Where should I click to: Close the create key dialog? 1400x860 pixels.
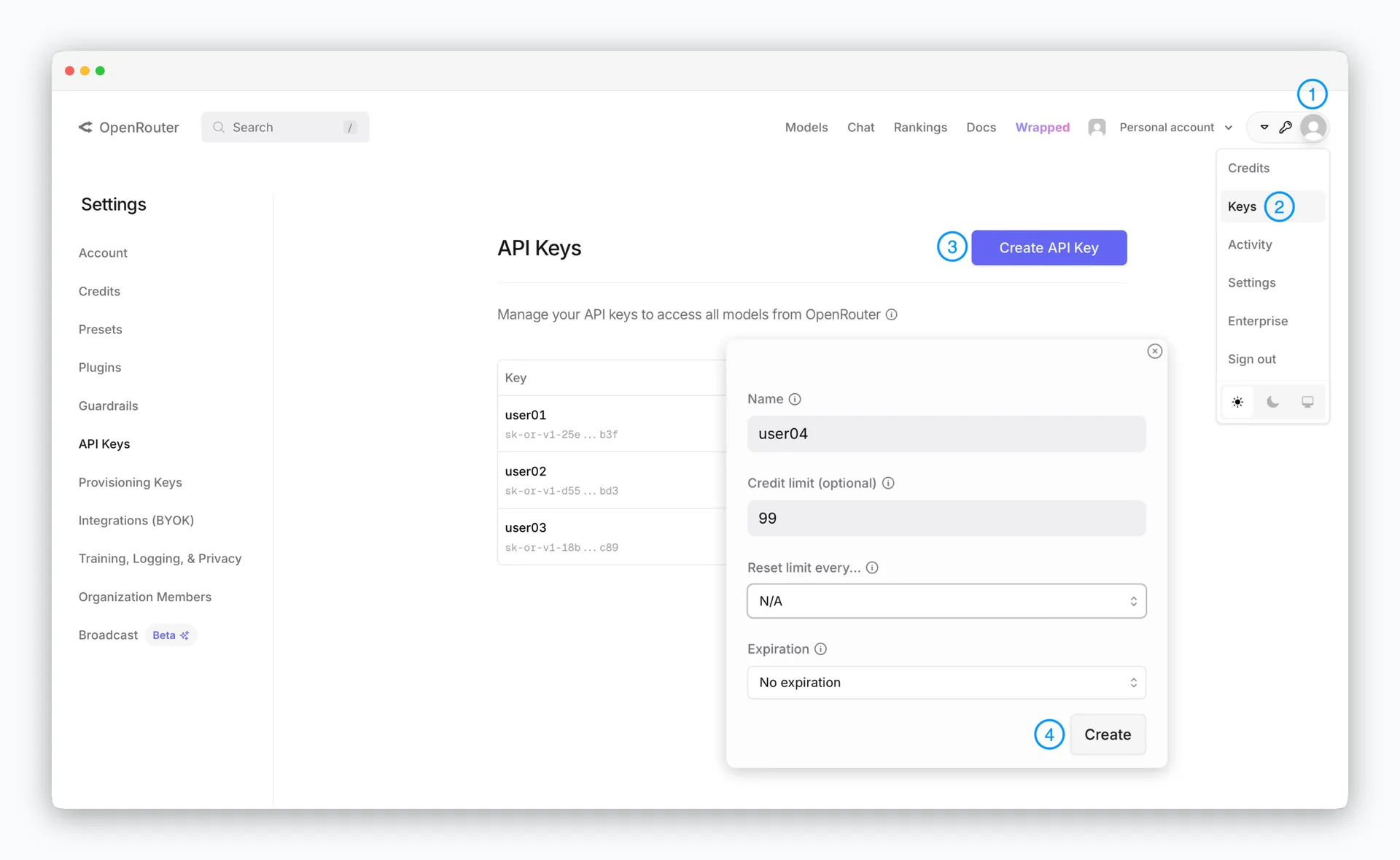pyautogui.click(x=1154, y=352)
